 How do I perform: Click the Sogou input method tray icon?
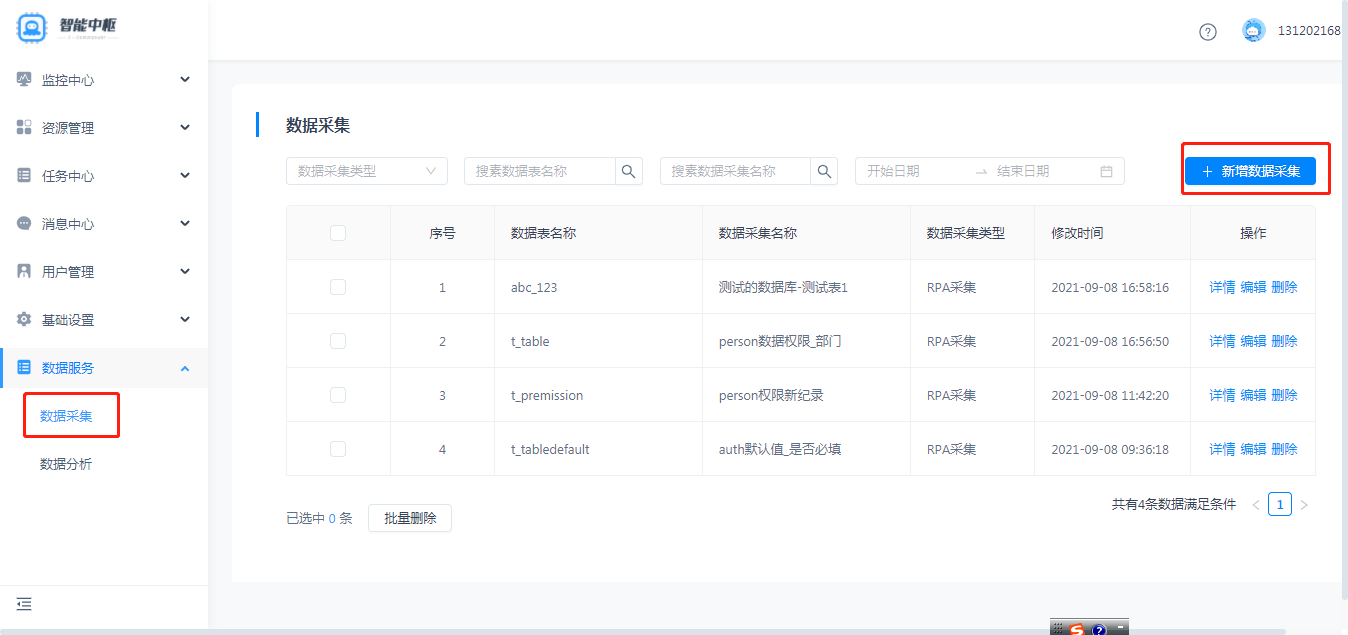(x=1077, y=629)
